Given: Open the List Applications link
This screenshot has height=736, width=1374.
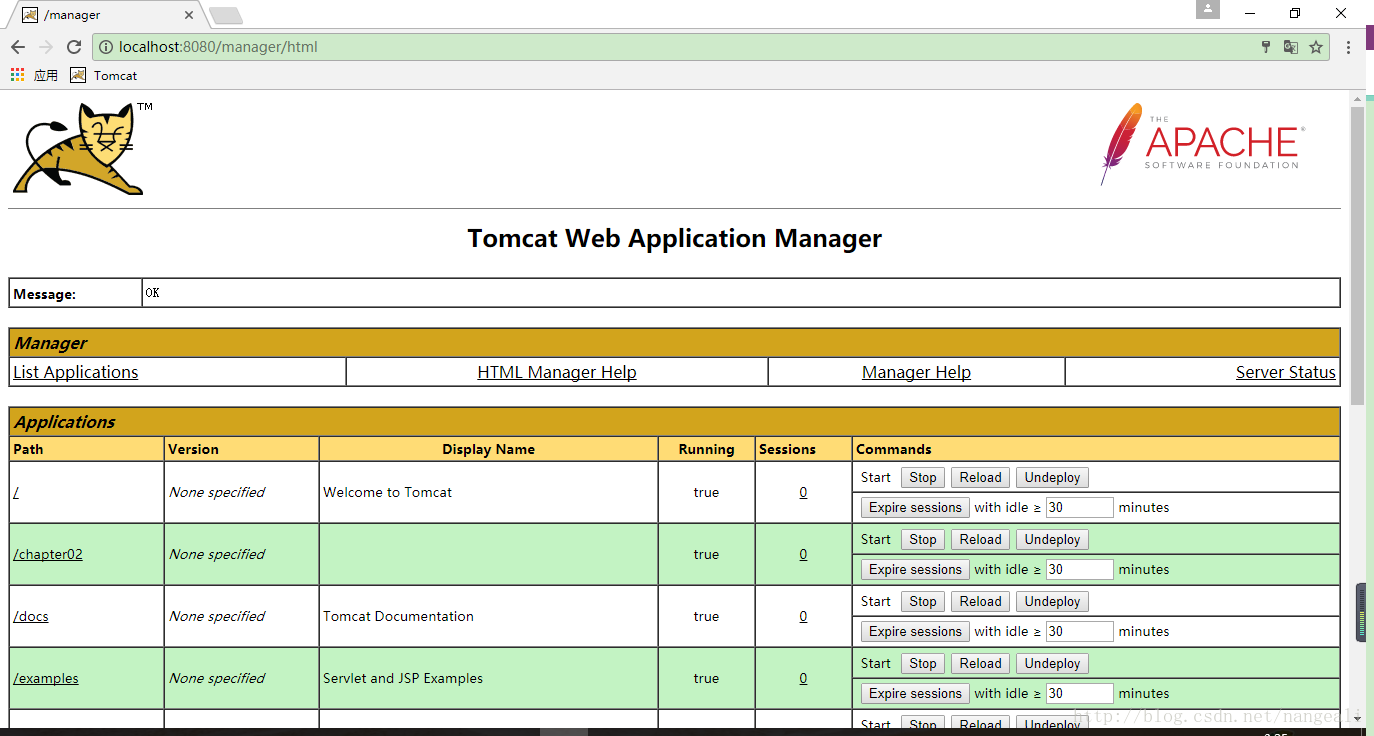Looking at the screenshot, I should (x=76, y=372).
